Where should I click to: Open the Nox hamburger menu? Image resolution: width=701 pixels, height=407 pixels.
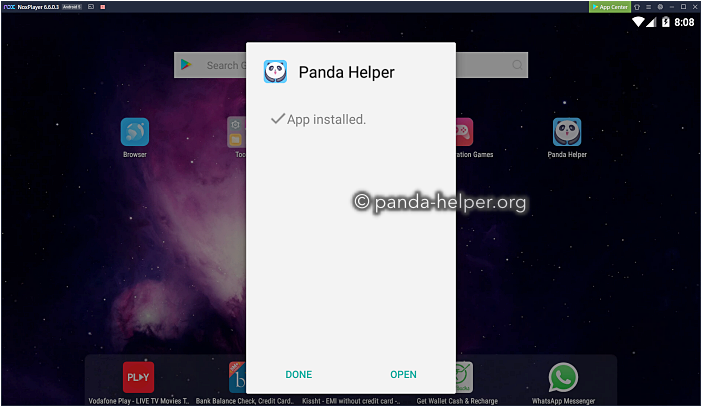[x=649, y=7]
